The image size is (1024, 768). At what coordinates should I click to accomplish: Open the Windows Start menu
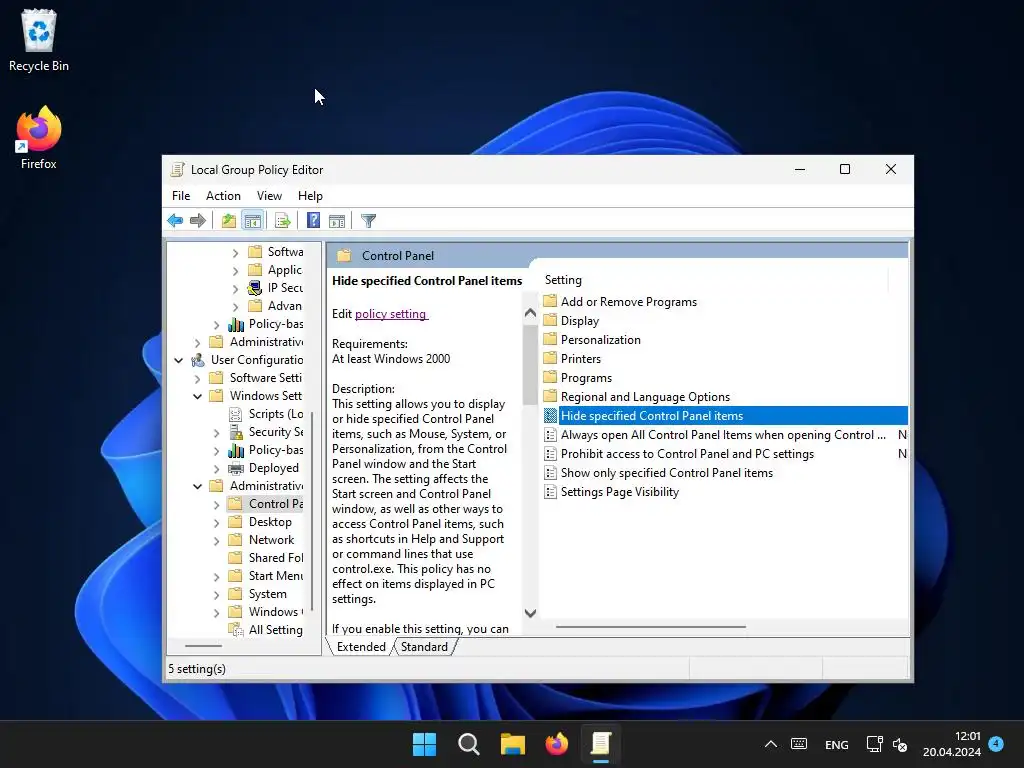(x=424, y=744)
